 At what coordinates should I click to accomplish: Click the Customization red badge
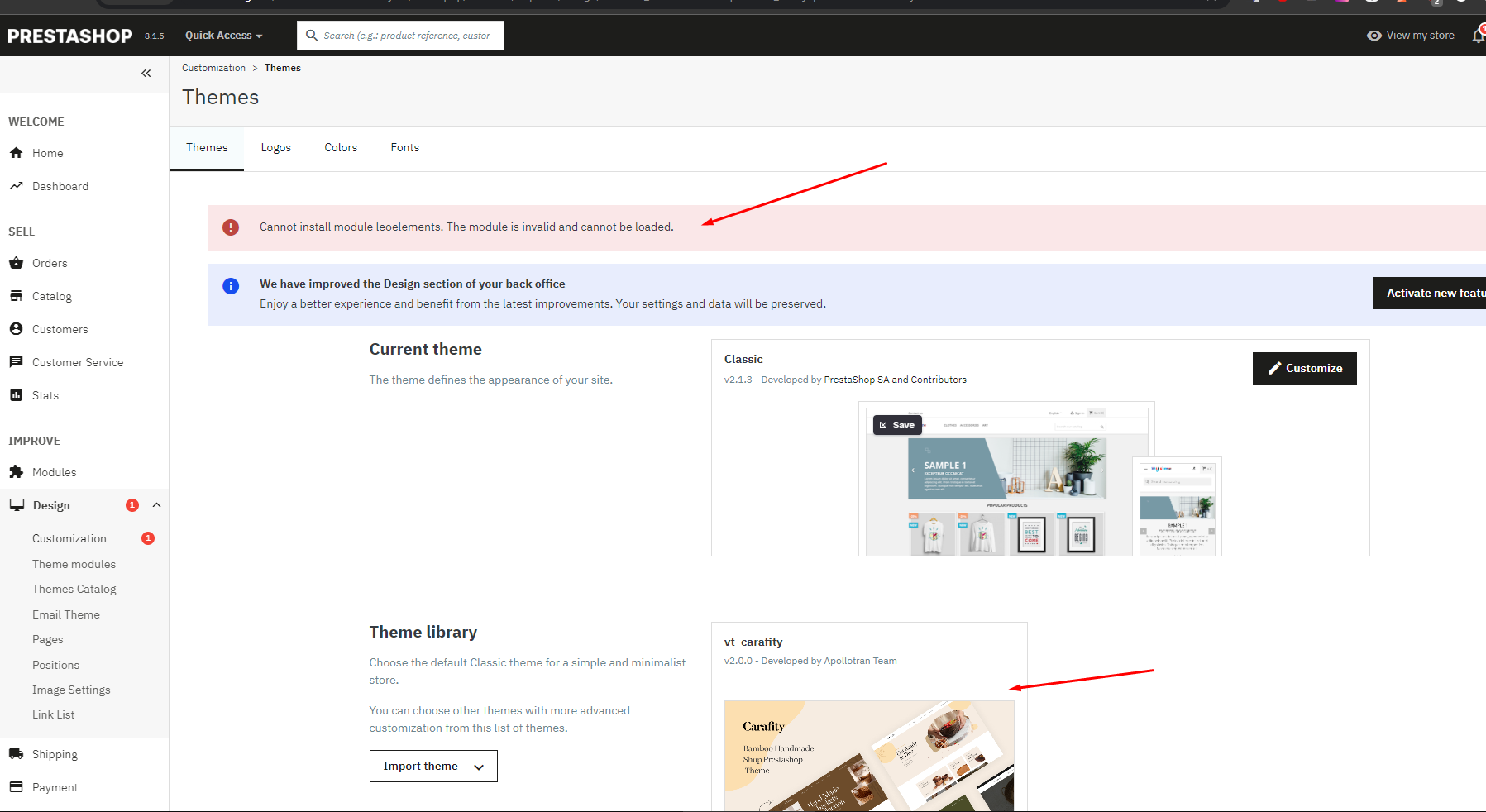click(148, 538)
